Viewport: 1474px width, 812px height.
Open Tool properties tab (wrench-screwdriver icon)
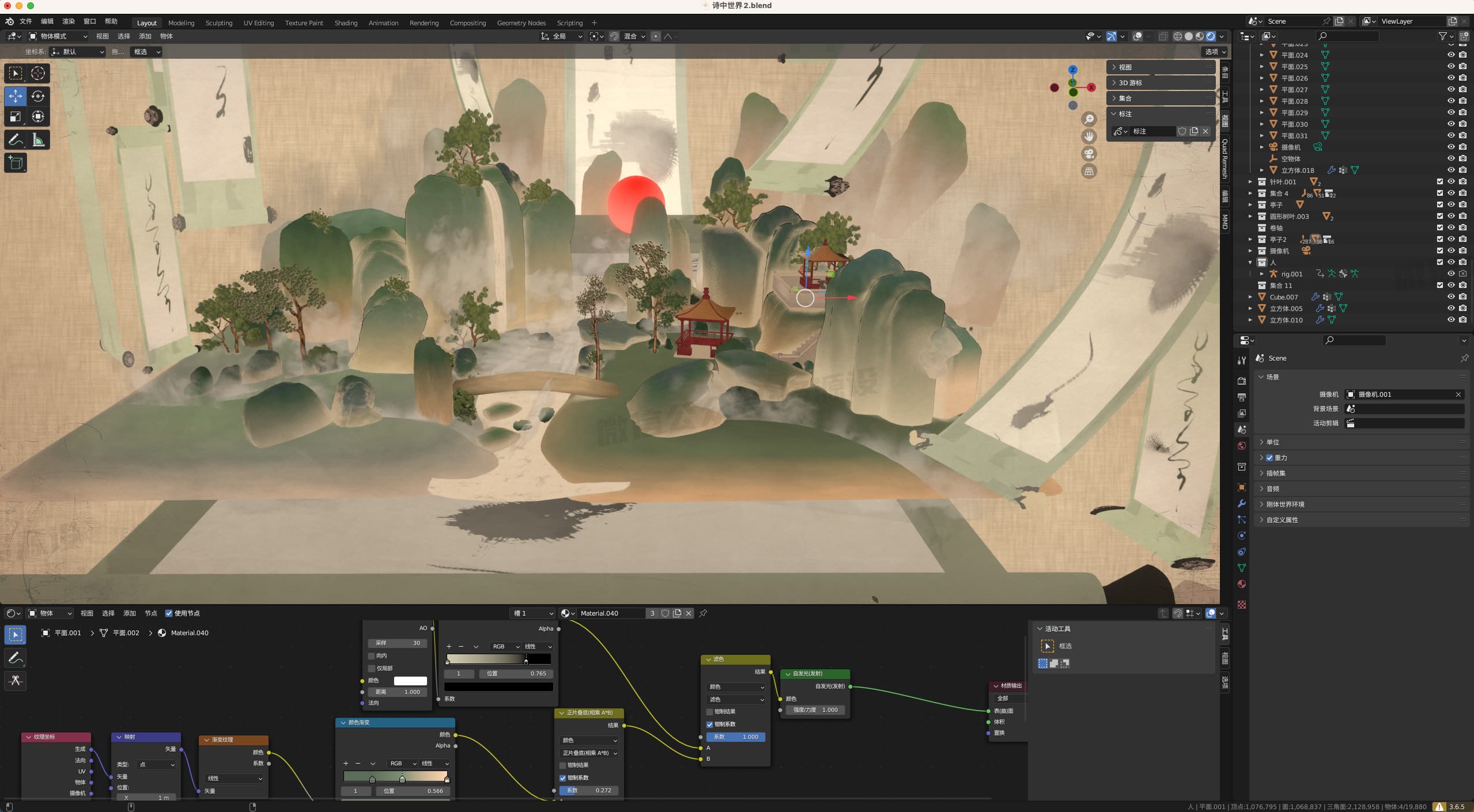(1242, 361)
